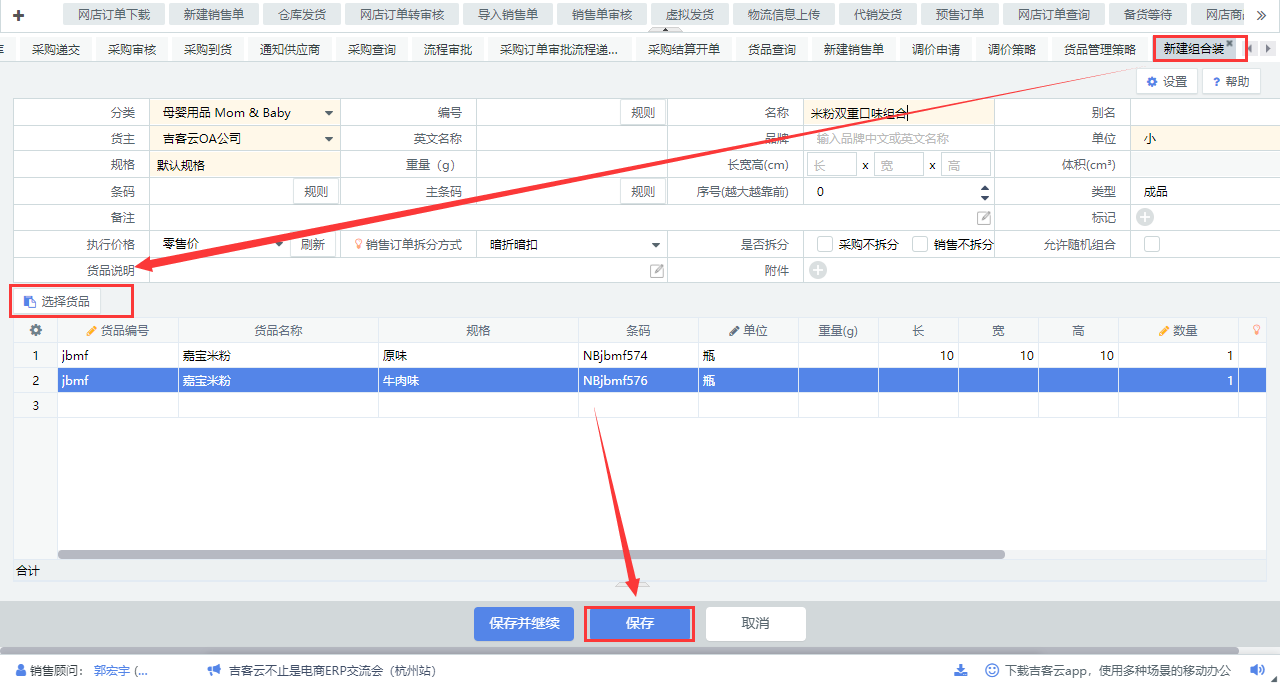Viewport: 1280px width, 683px height.
Task: Open the 货主 owner dropdown
Action: click(x=328, y=139)
